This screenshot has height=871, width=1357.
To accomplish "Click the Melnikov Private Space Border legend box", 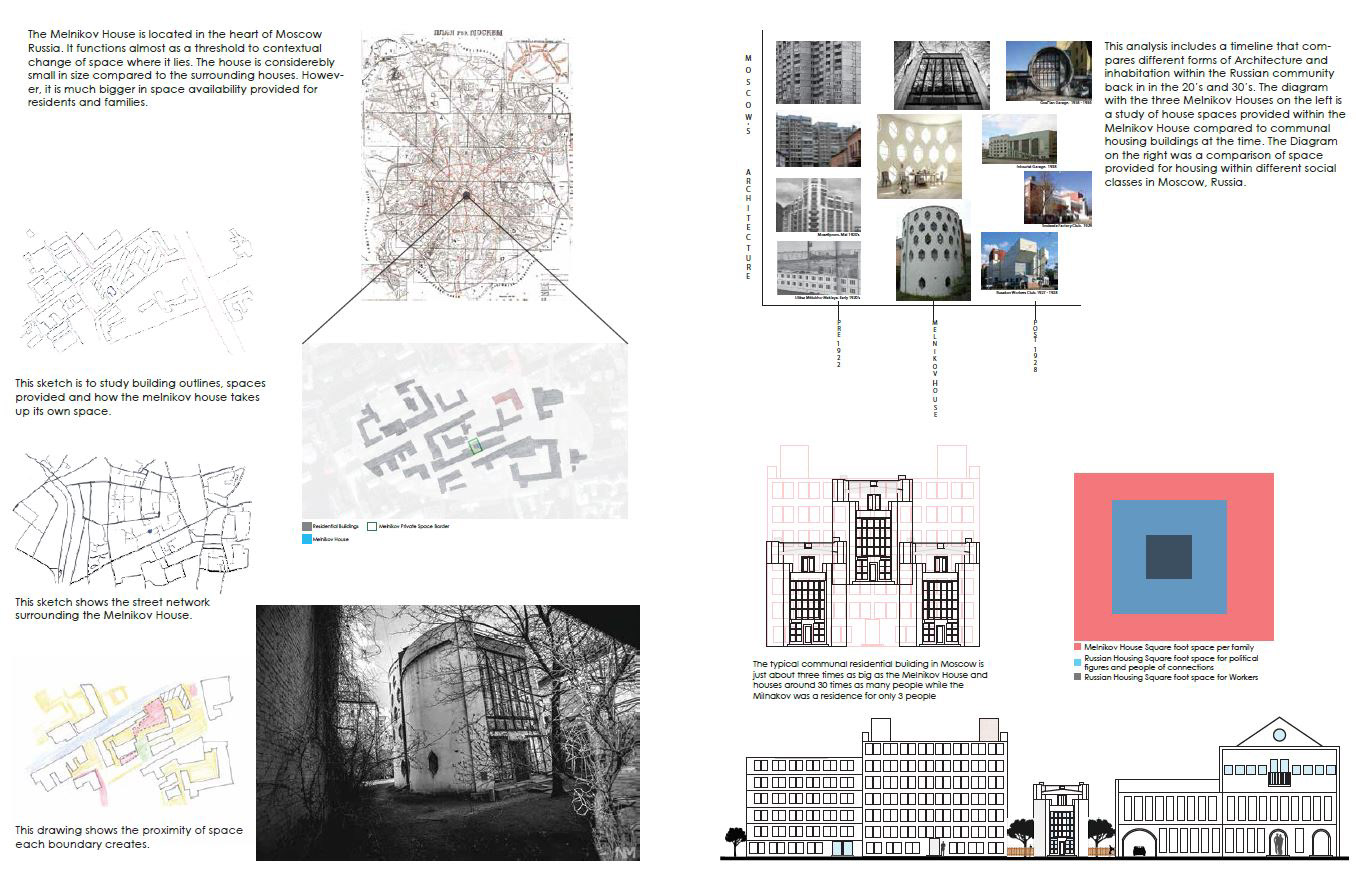I will click(x=372, y=525).
